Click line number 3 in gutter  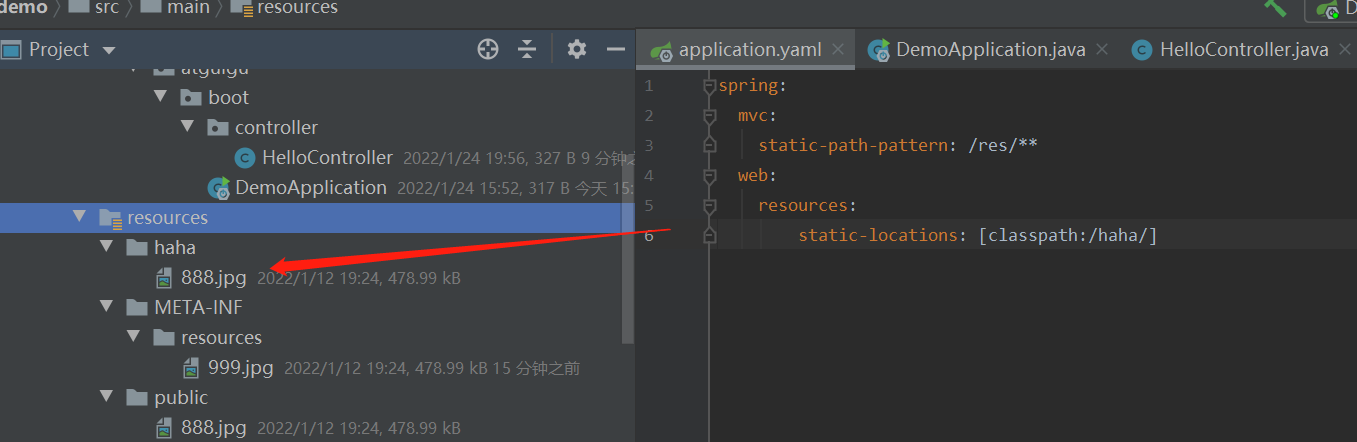[649, 146]
